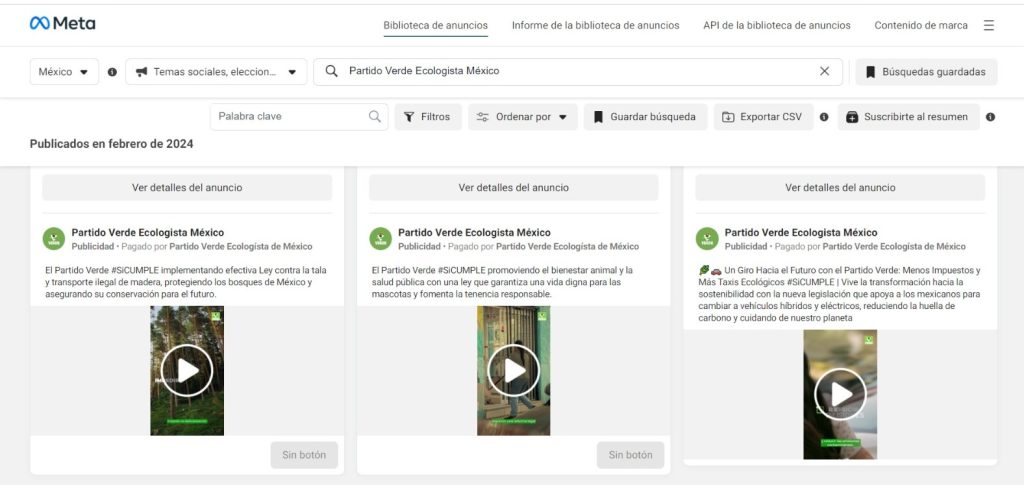Open API de la biblioteca de anuncios

coord(776,25)
